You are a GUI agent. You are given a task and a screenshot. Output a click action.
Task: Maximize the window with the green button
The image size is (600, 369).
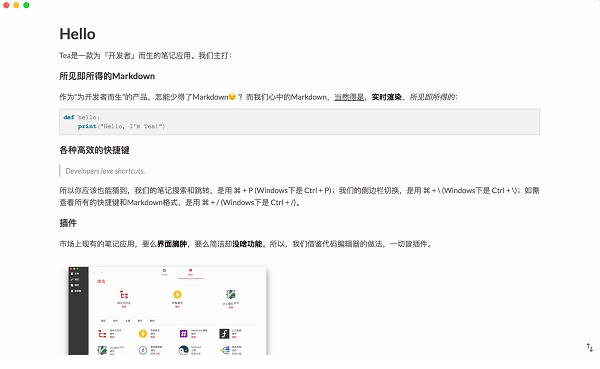(26, 5)
